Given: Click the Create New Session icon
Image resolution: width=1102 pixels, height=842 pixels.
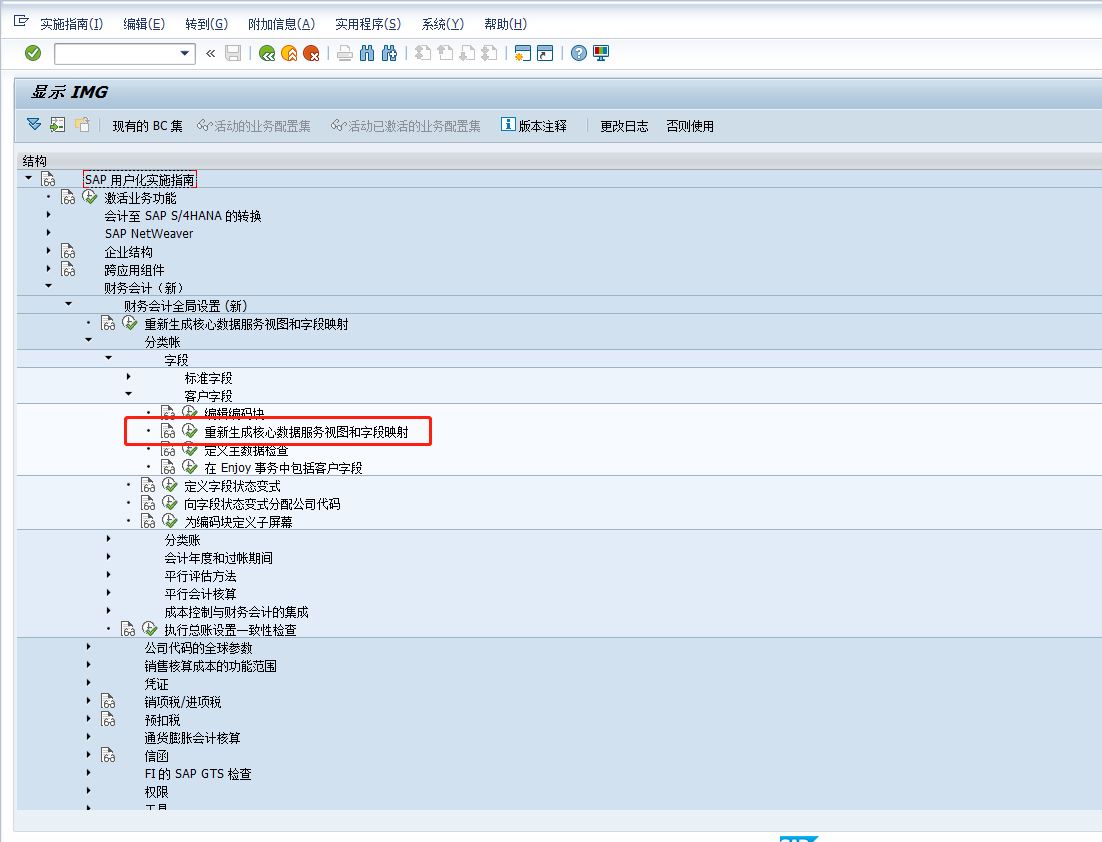Looking at the screenshot, I should [522, 53].
